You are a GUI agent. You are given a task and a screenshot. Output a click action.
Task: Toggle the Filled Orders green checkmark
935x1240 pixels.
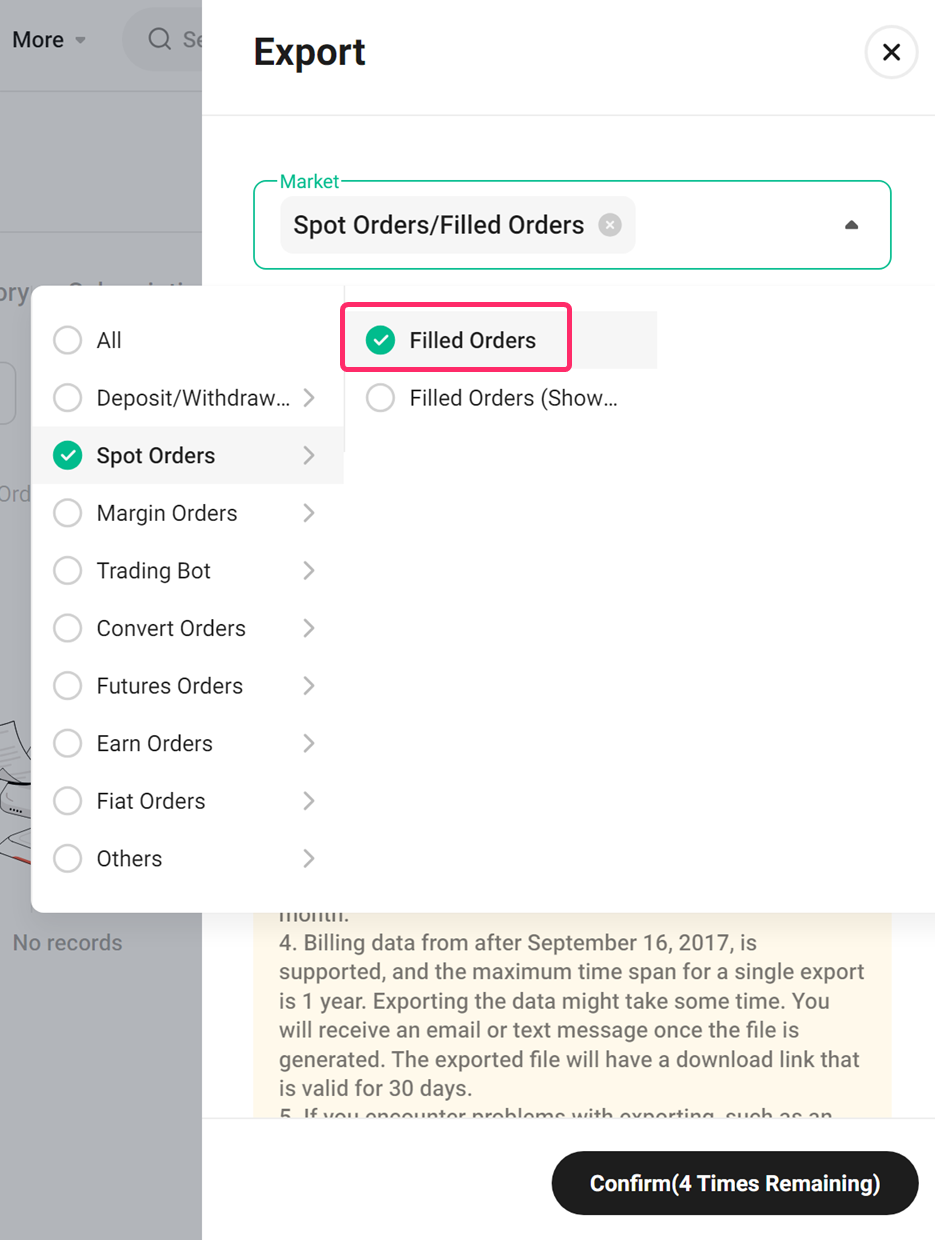pyautogui.click(x=380, y=340)
